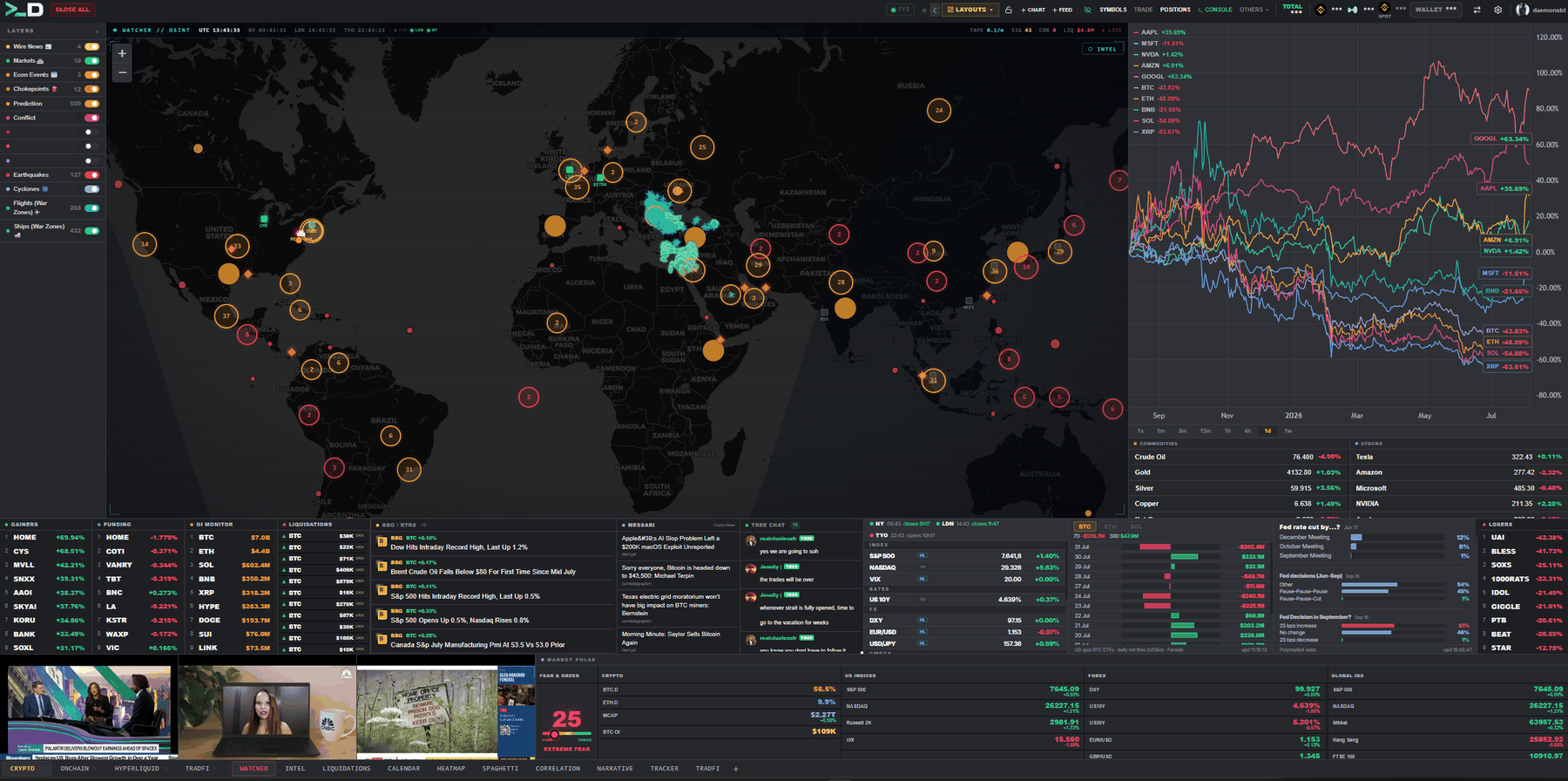Screen dimensions: 1568x781
Task: Click the Intel button on the map
Action: pos(1103,49)
